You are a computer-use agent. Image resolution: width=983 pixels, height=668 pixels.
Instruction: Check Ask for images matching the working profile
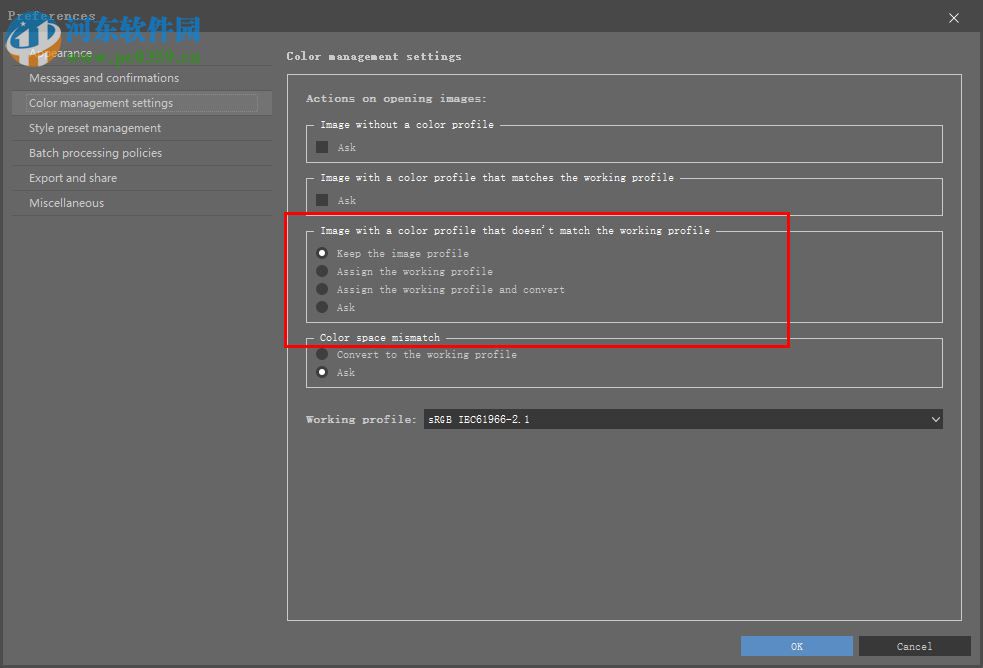point(322,199)
